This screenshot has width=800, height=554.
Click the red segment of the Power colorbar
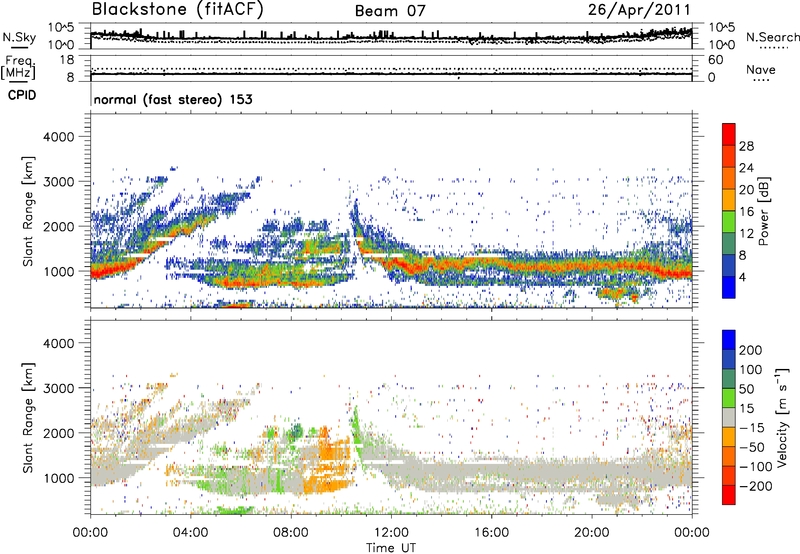(x=729, y=134)
